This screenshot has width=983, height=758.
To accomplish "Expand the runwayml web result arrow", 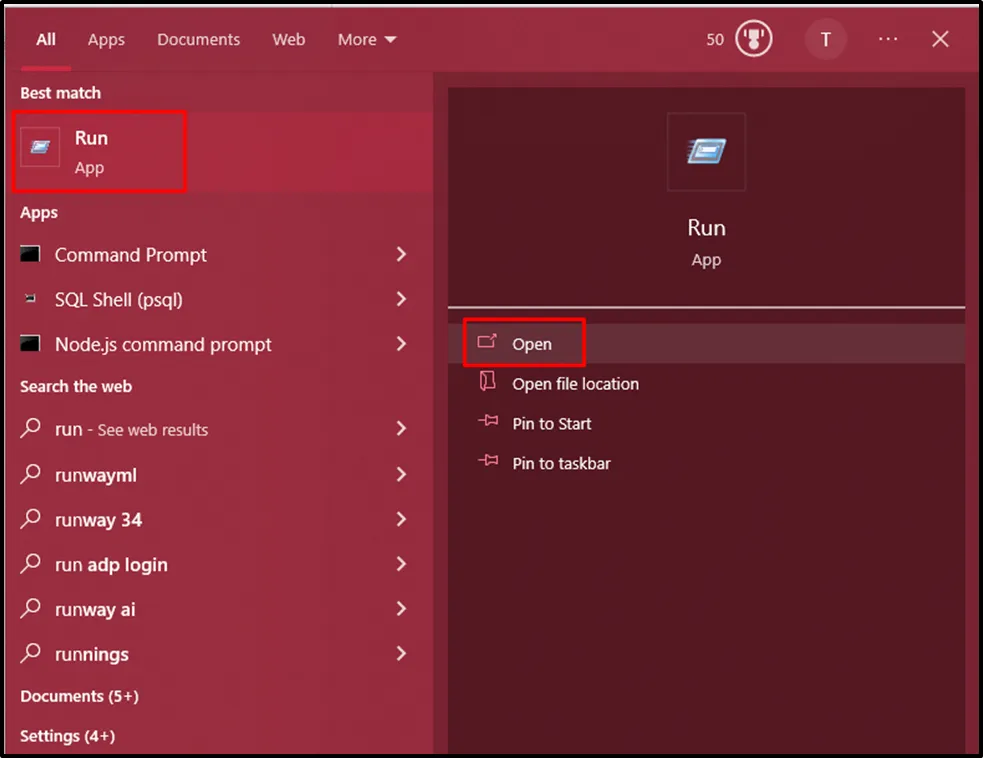I will click(401, 475).
